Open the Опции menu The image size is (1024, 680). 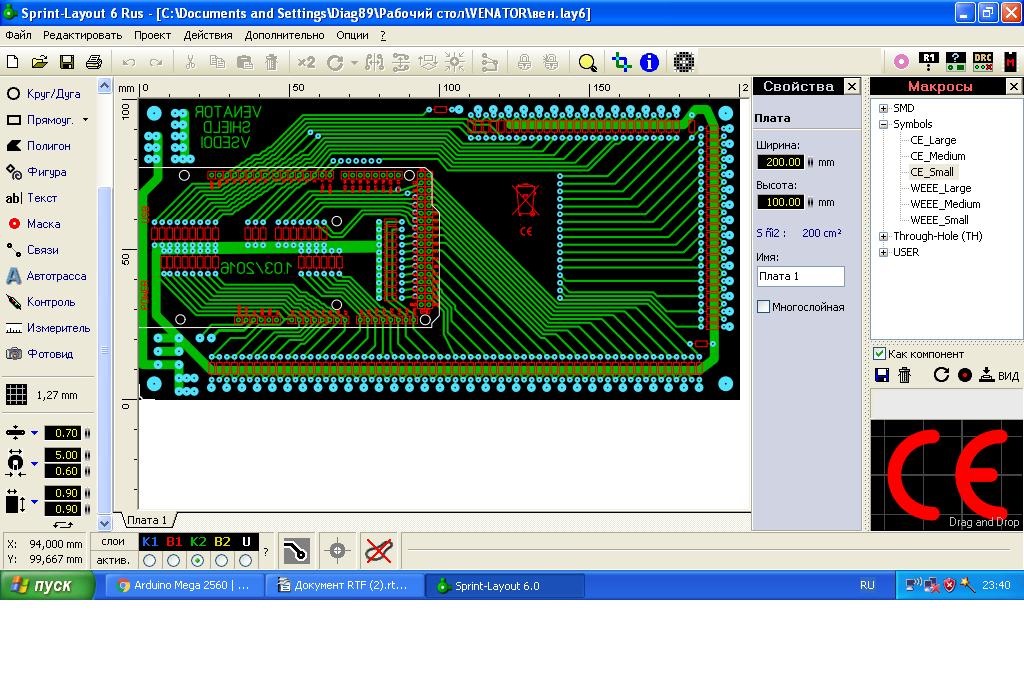(x=352, y=35)
